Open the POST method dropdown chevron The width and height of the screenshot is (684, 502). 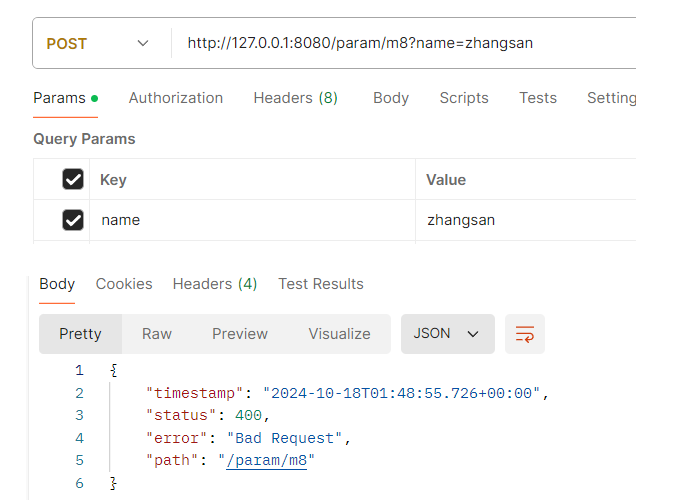pyautogui.click(x=143, y=43)
